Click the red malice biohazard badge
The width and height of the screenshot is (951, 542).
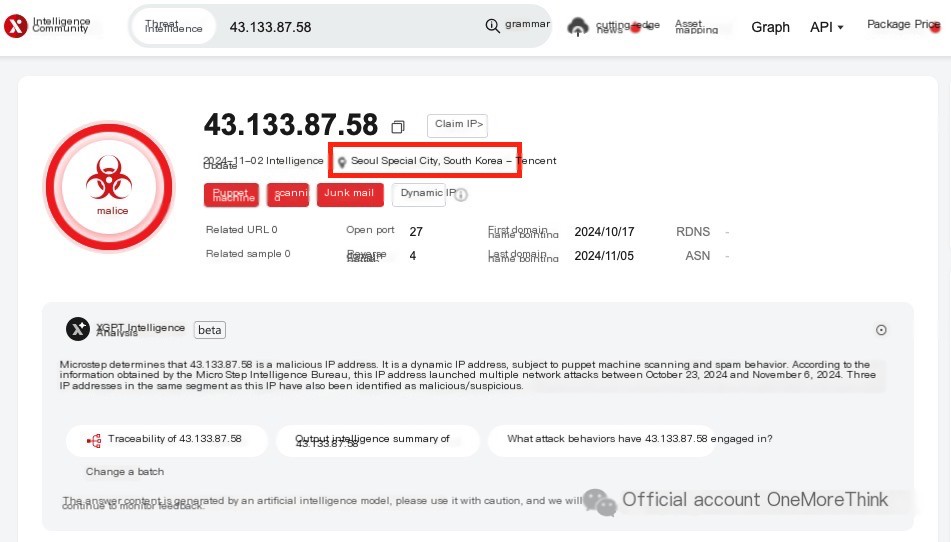pyautogui.click(x=109, y=187)
